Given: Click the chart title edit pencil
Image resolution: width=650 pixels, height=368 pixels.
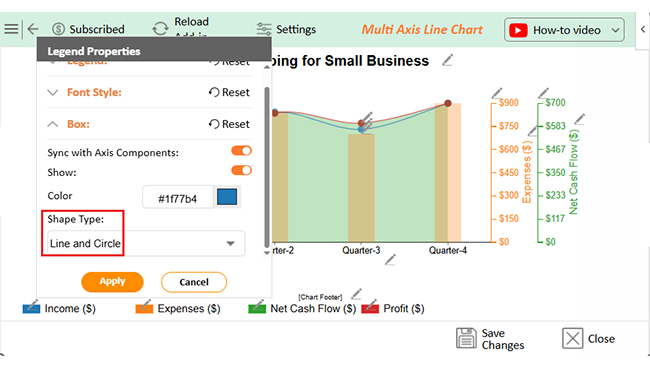Looking at the screenshot, I should point(447,61).
